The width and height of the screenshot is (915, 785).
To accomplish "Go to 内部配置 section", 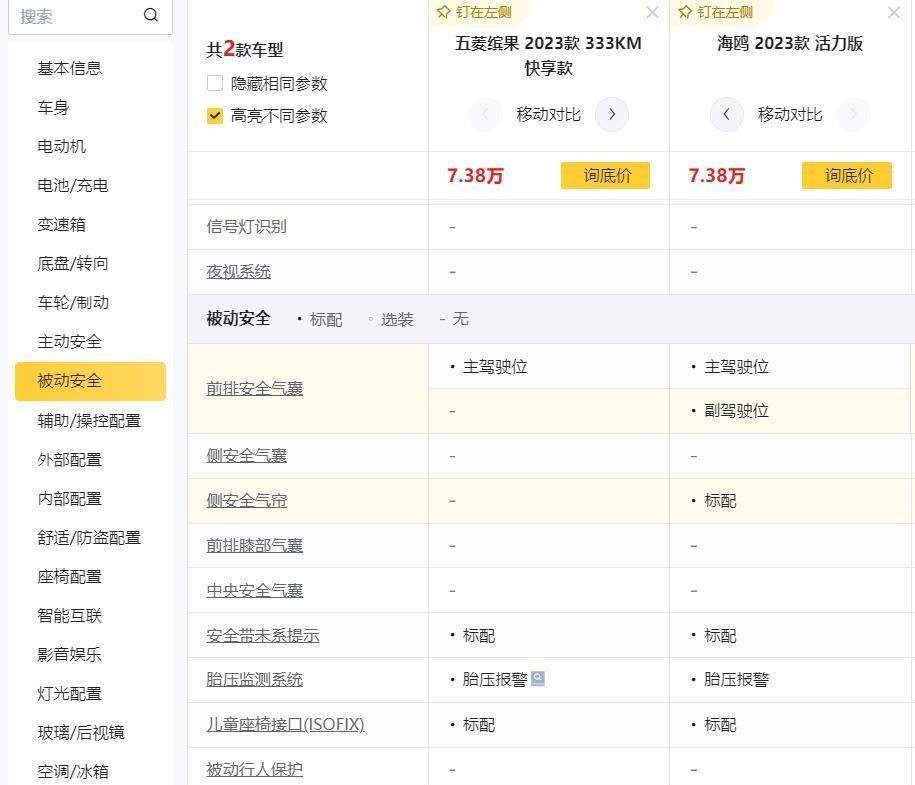I will pos(69,499).
